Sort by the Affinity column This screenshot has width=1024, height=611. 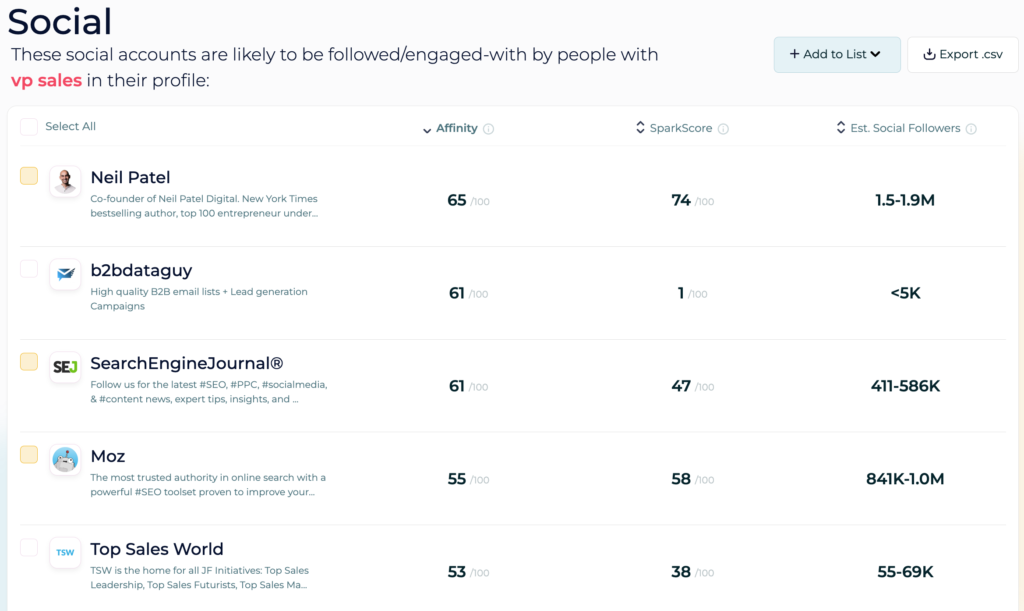tap(450, 129)
